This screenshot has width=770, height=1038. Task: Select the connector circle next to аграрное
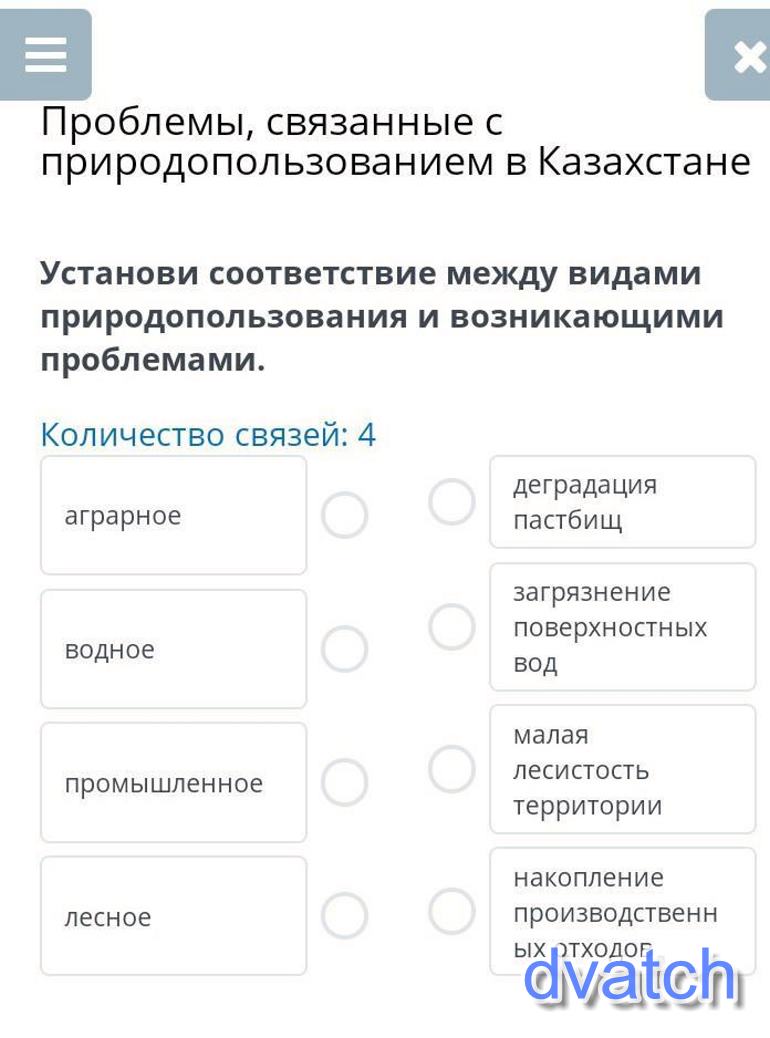coord(345,516)
